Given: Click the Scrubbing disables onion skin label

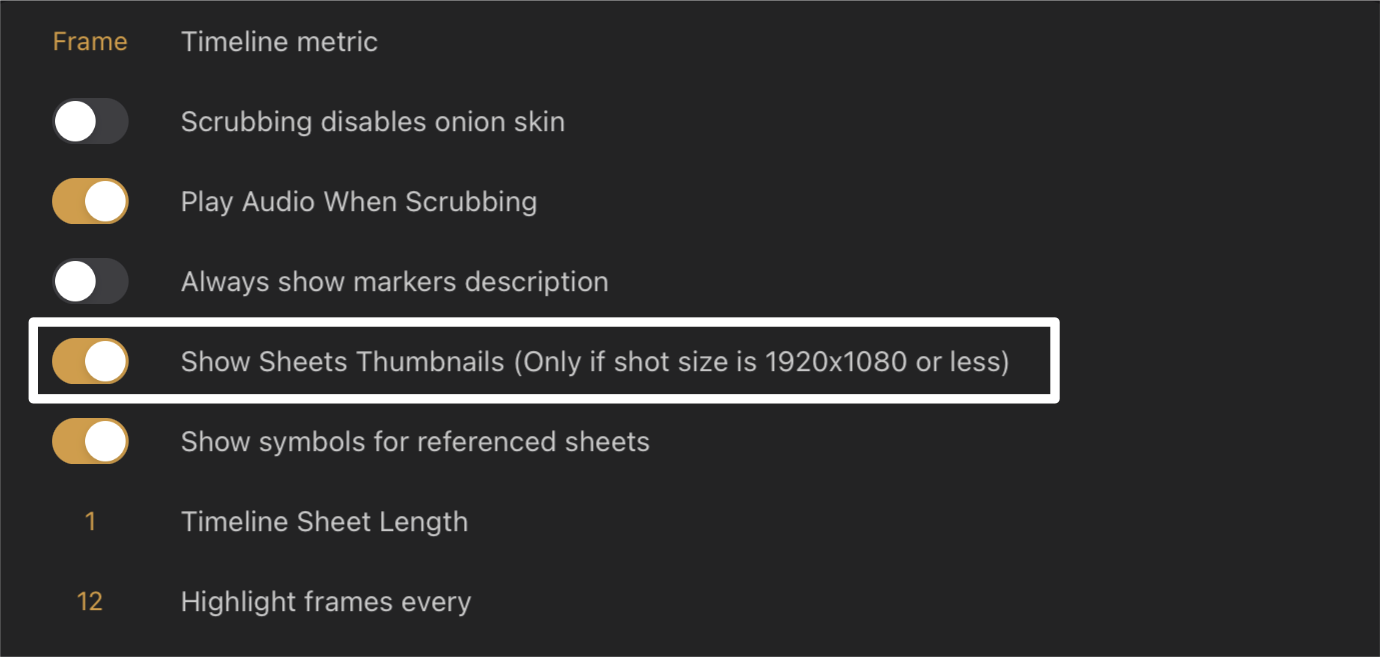Looking at the screenshot, I should click(x=372, y=122).
